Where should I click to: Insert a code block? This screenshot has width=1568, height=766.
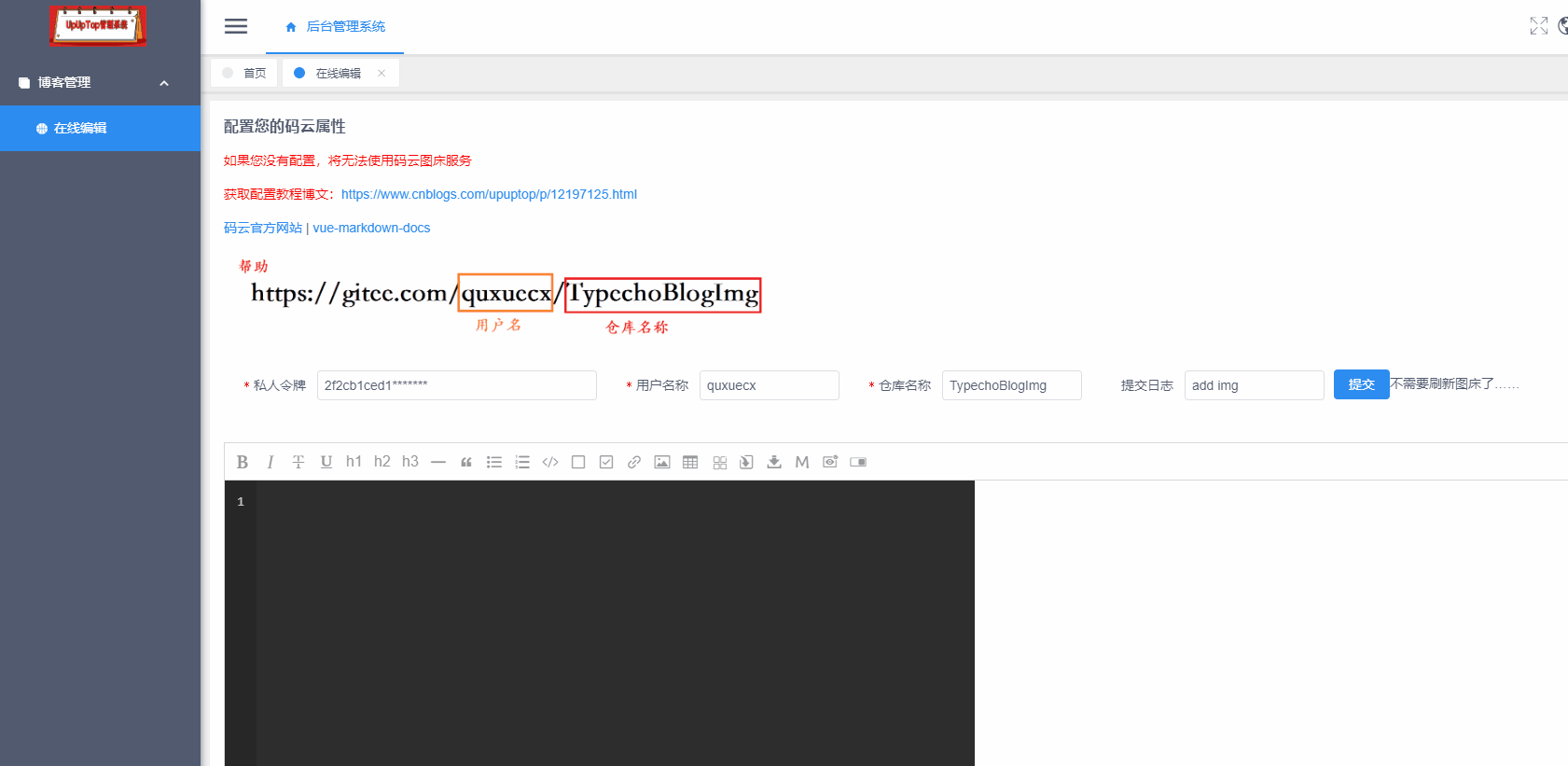[550, 462]
